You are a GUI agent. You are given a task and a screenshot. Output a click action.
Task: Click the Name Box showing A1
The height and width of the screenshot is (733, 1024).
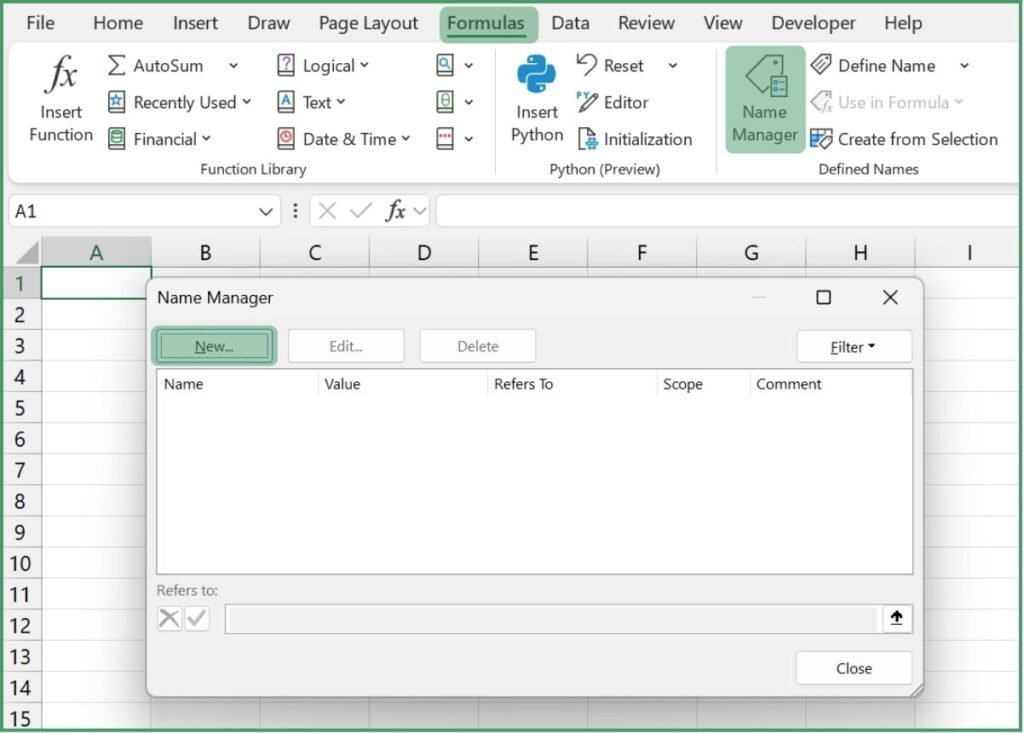(134, 211)
